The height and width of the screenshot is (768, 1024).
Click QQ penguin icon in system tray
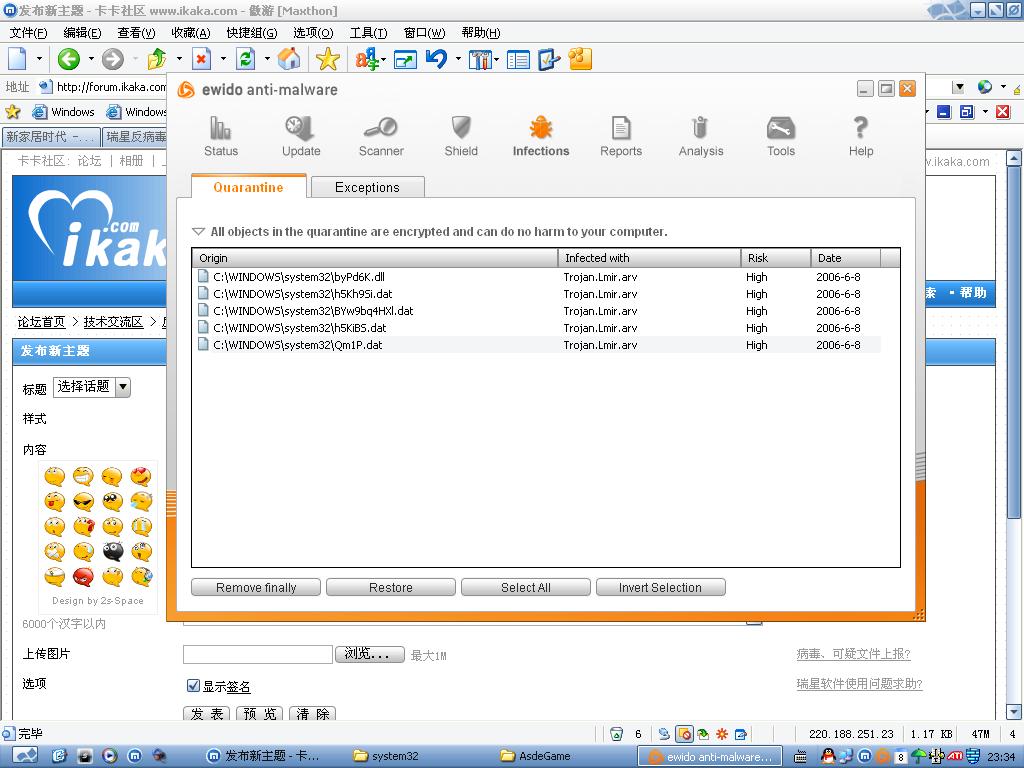click(828, 756)
